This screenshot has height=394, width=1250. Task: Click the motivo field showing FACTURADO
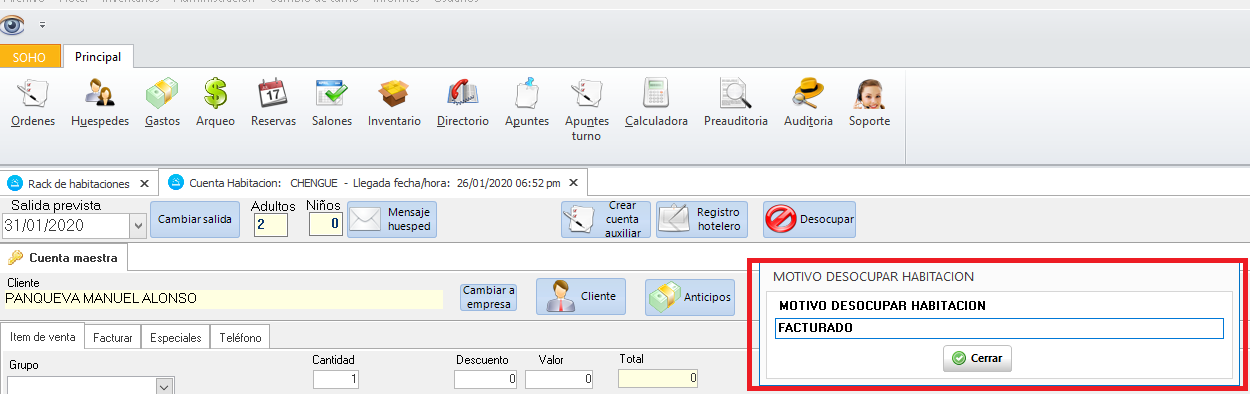point(999,328)
